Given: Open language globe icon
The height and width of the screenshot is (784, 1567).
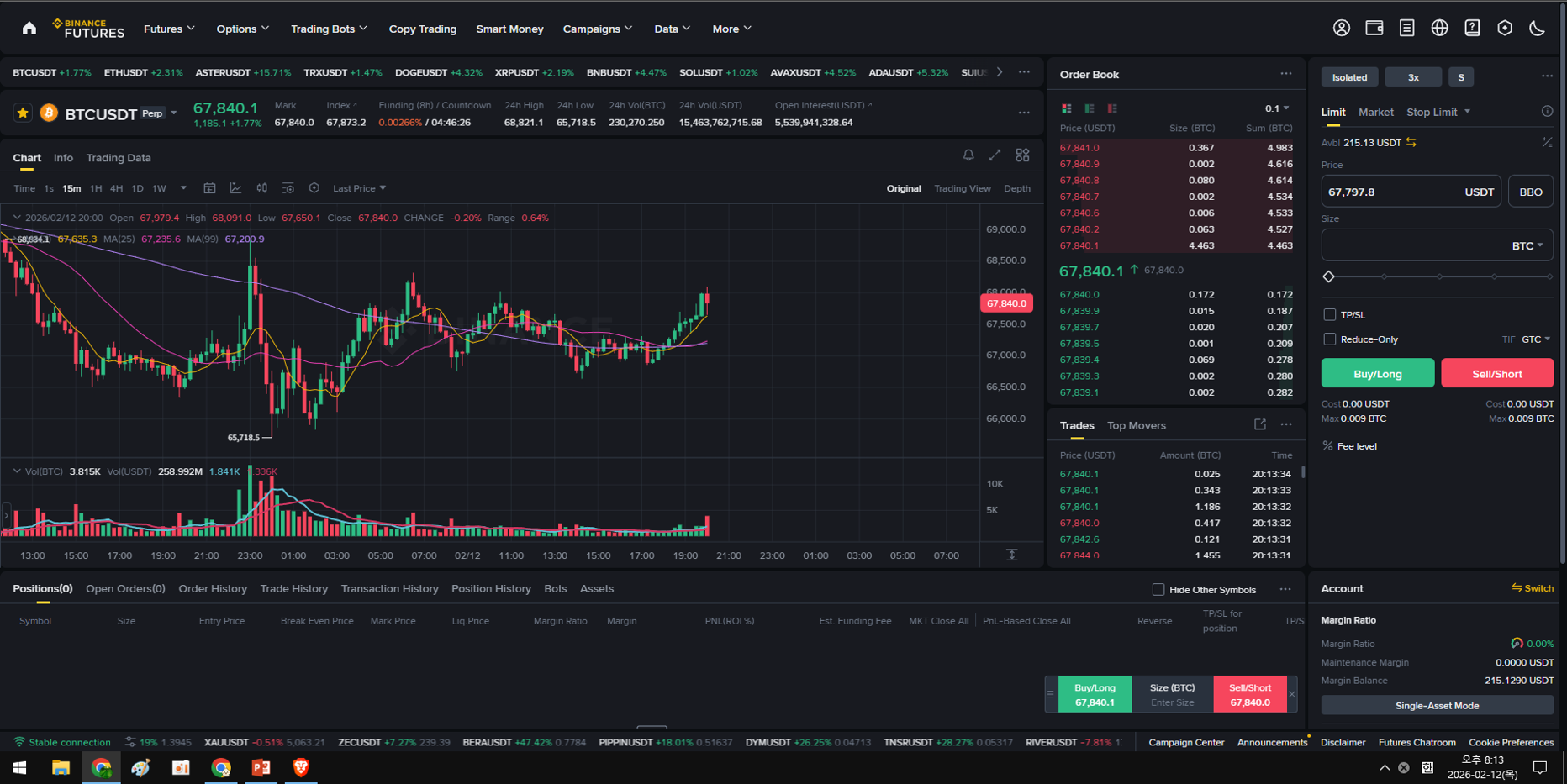Looking at the screenshot, I should (x=1439, y=28).
